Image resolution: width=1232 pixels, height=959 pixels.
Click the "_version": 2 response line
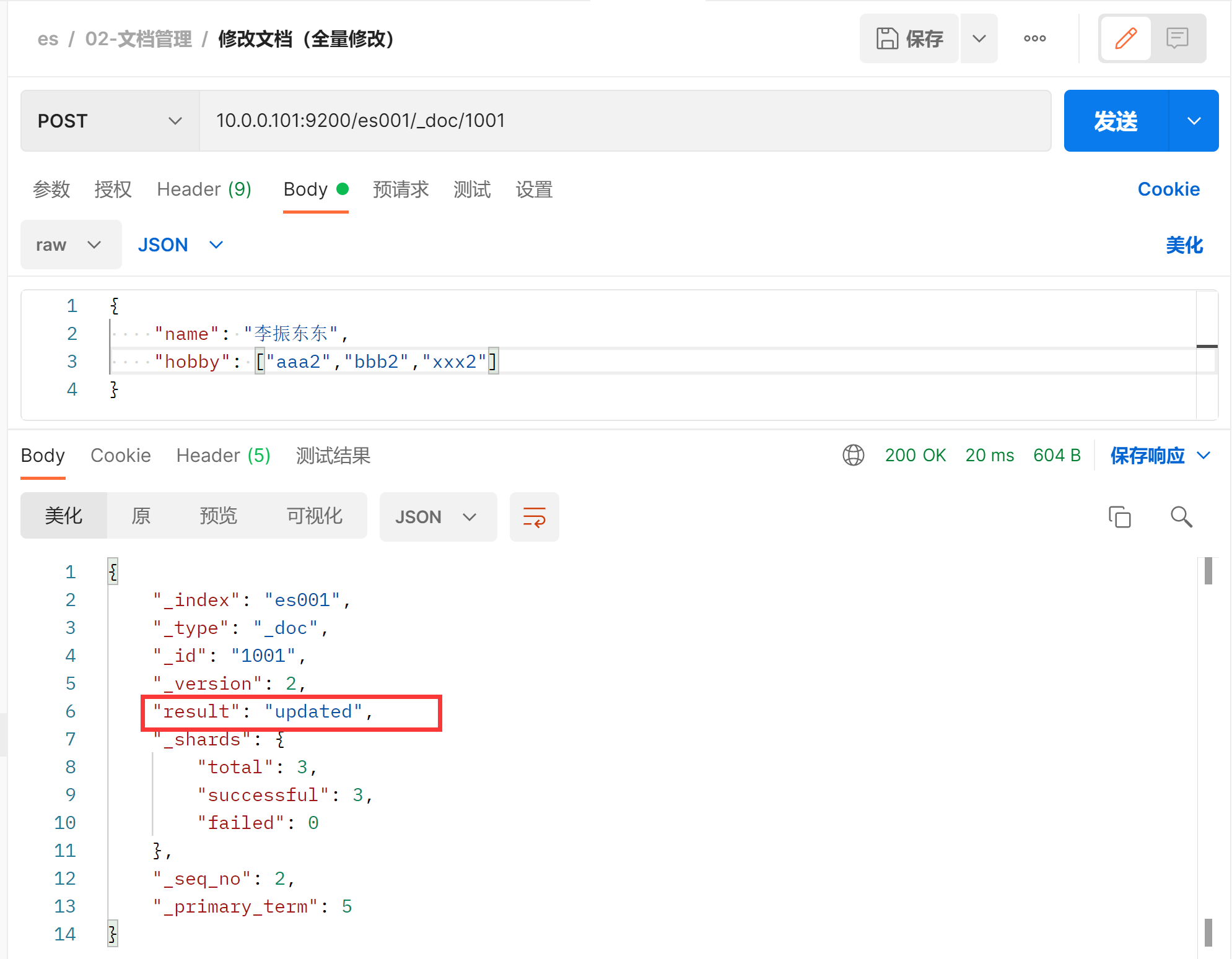pos(230,684)
